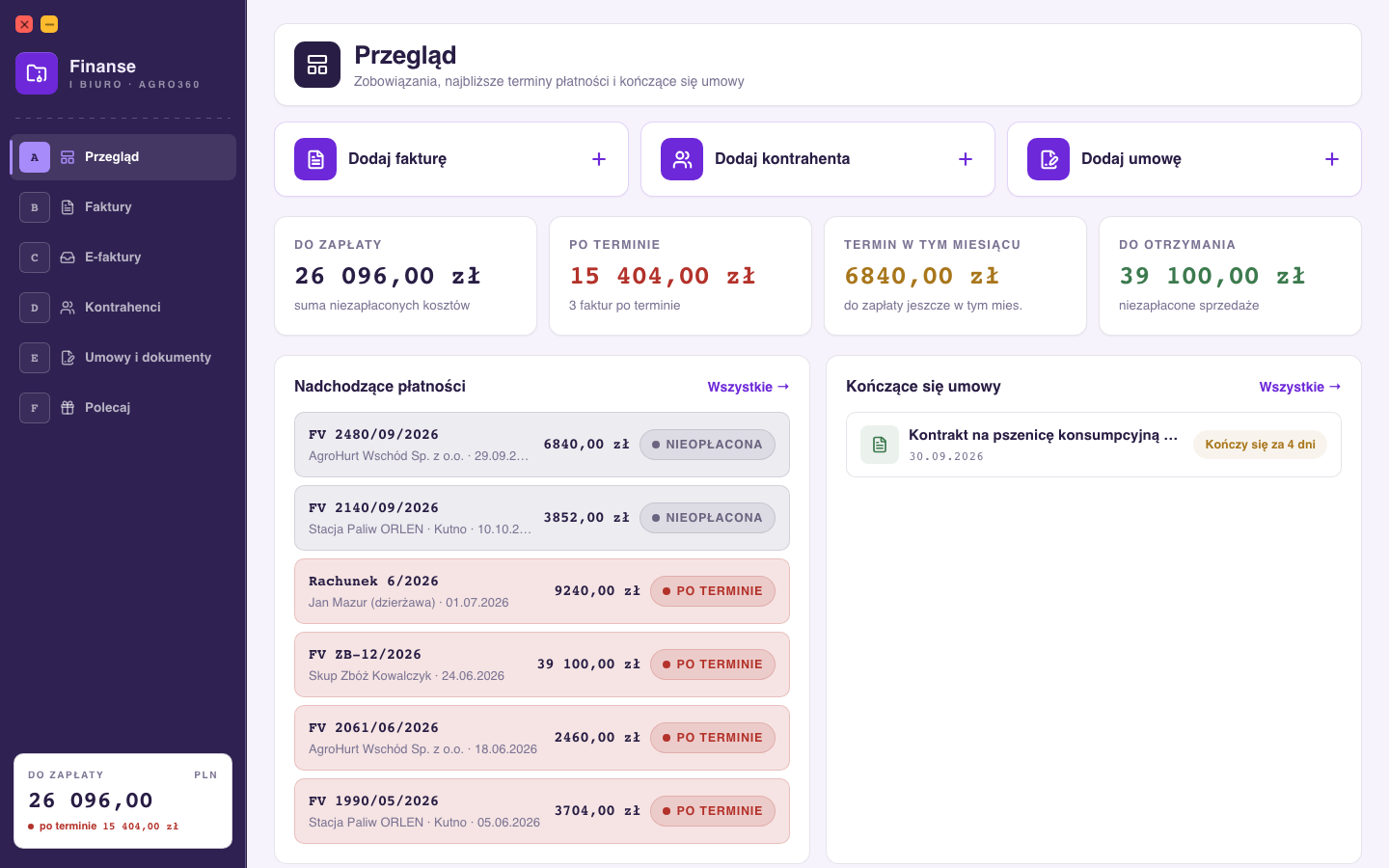Open E-faktury from the sidebar
The height and width of the screenshot is (868, 1389).
pos(123,258)
